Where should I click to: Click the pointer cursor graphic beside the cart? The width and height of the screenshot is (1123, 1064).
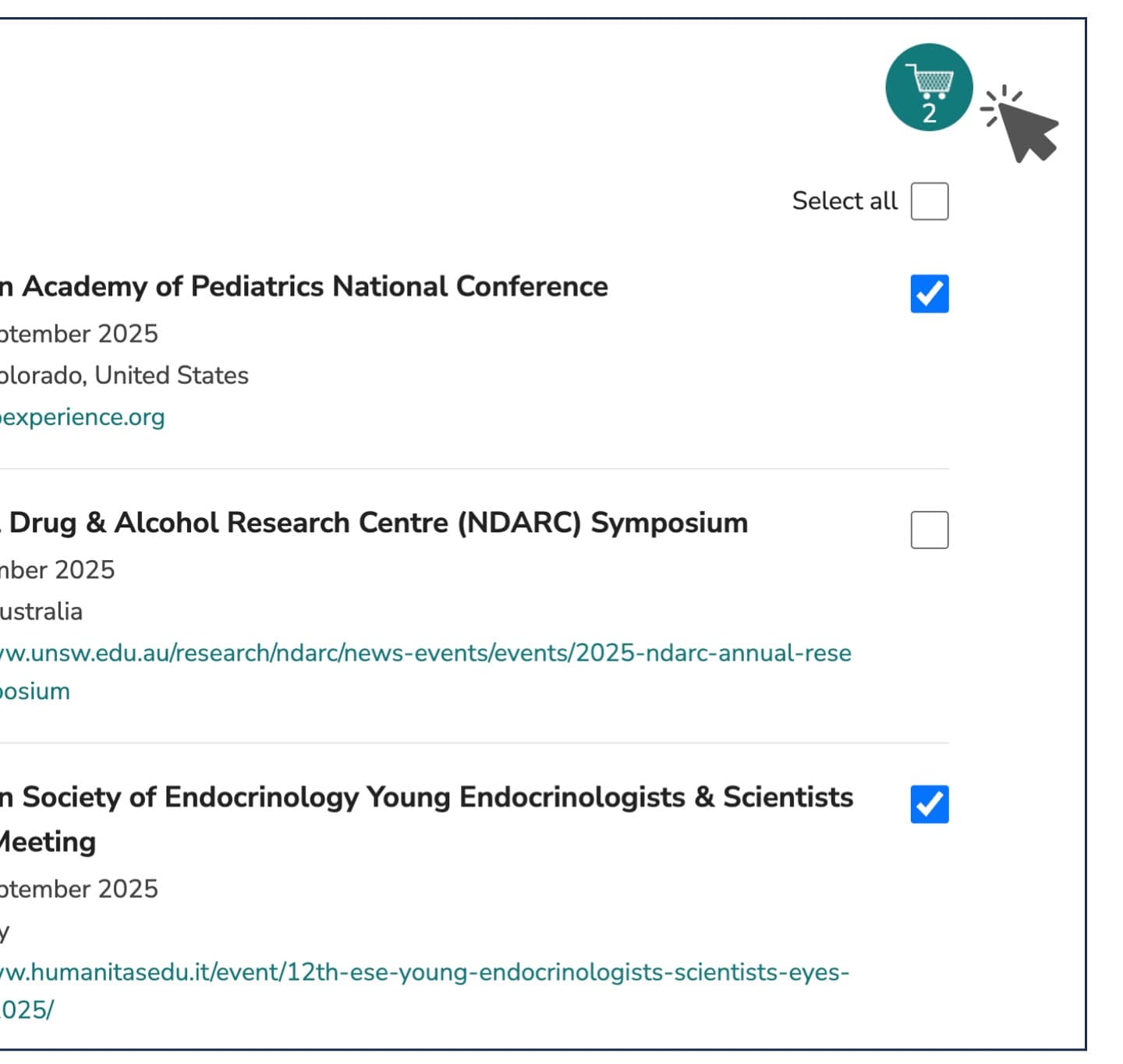coord(1023,126)
